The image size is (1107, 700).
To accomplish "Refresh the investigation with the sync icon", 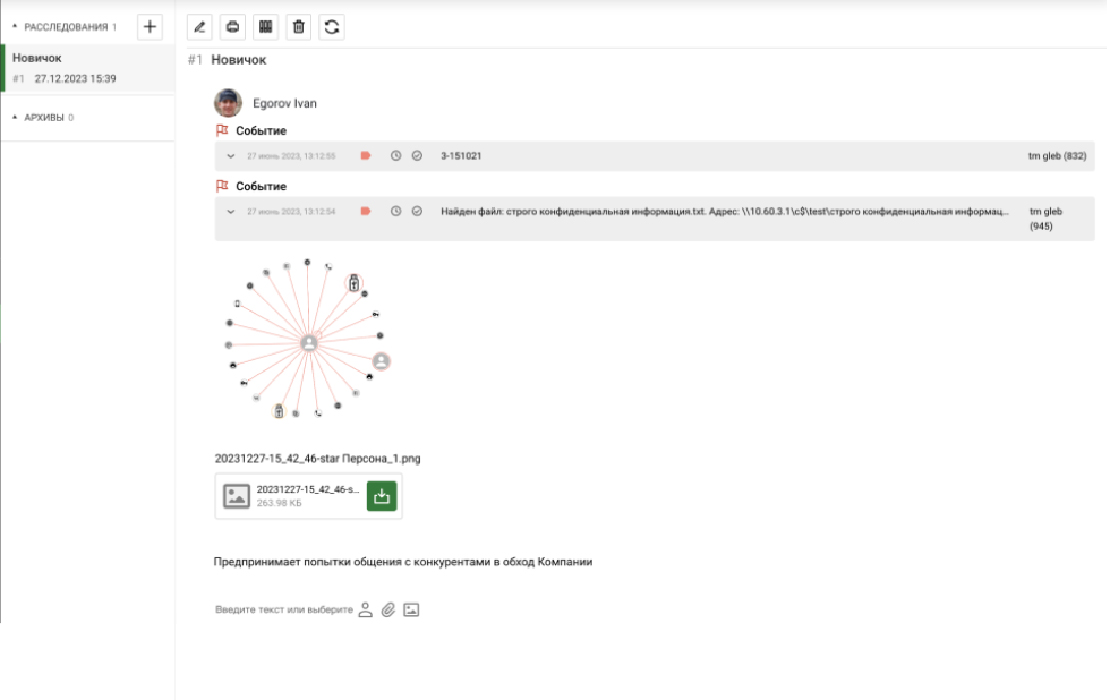I will 332,27.
